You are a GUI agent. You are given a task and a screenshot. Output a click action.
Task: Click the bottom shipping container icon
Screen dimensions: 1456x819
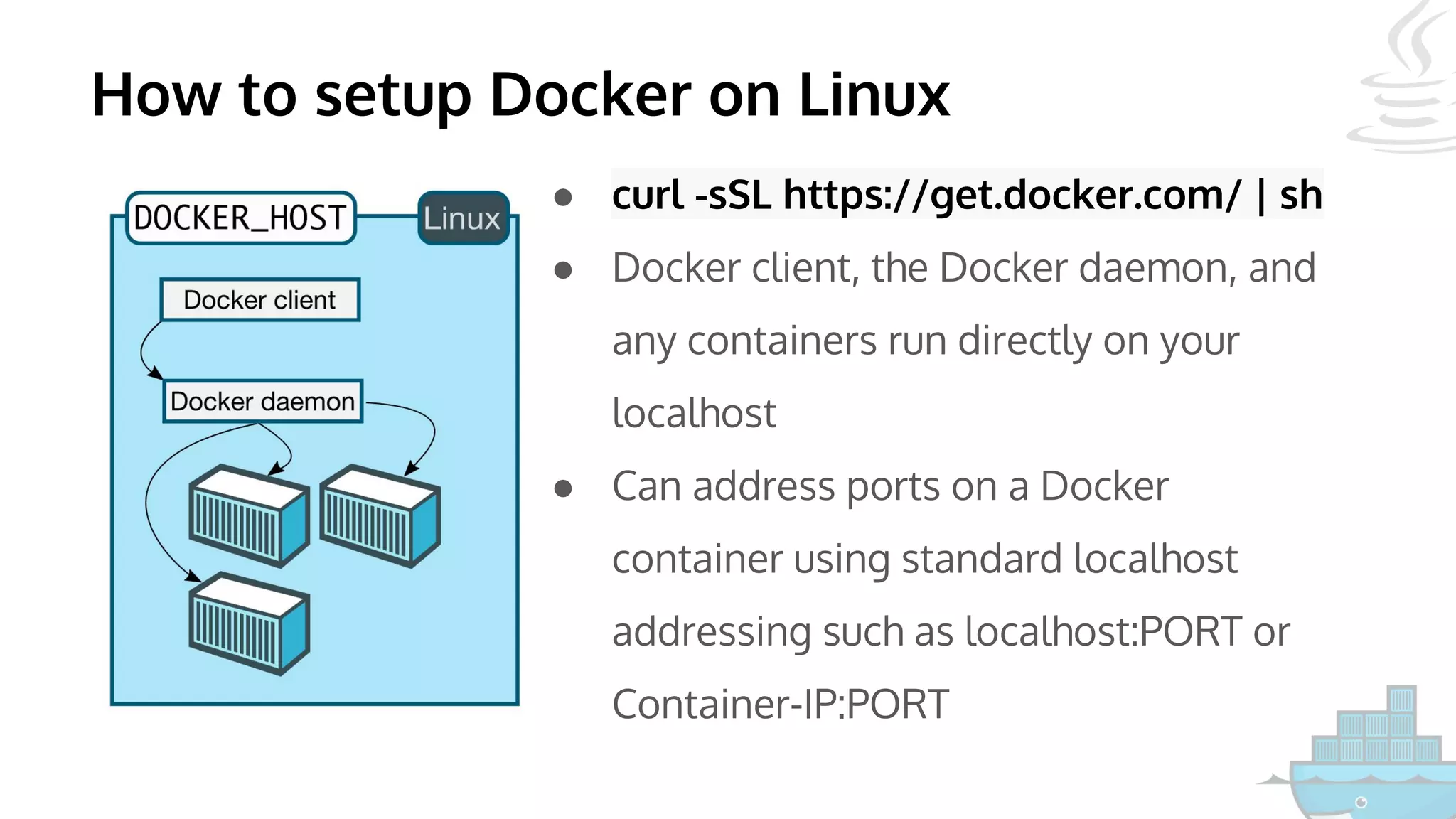249,623
